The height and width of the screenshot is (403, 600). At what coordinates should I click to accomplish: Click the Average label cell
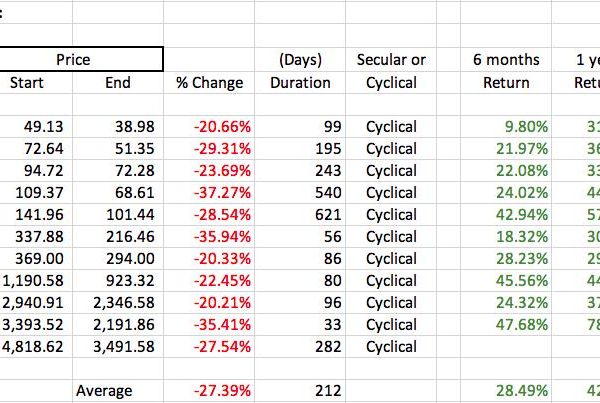pyautogui.click(x=118, y=391)
